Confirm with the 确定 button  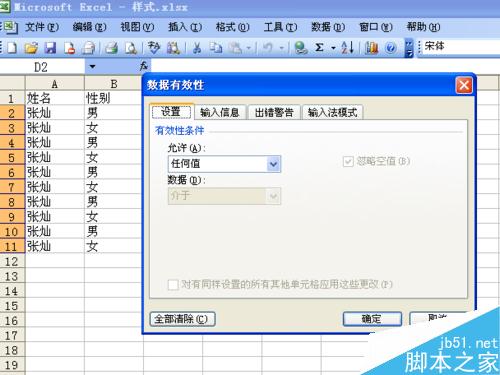click(372, 319)
